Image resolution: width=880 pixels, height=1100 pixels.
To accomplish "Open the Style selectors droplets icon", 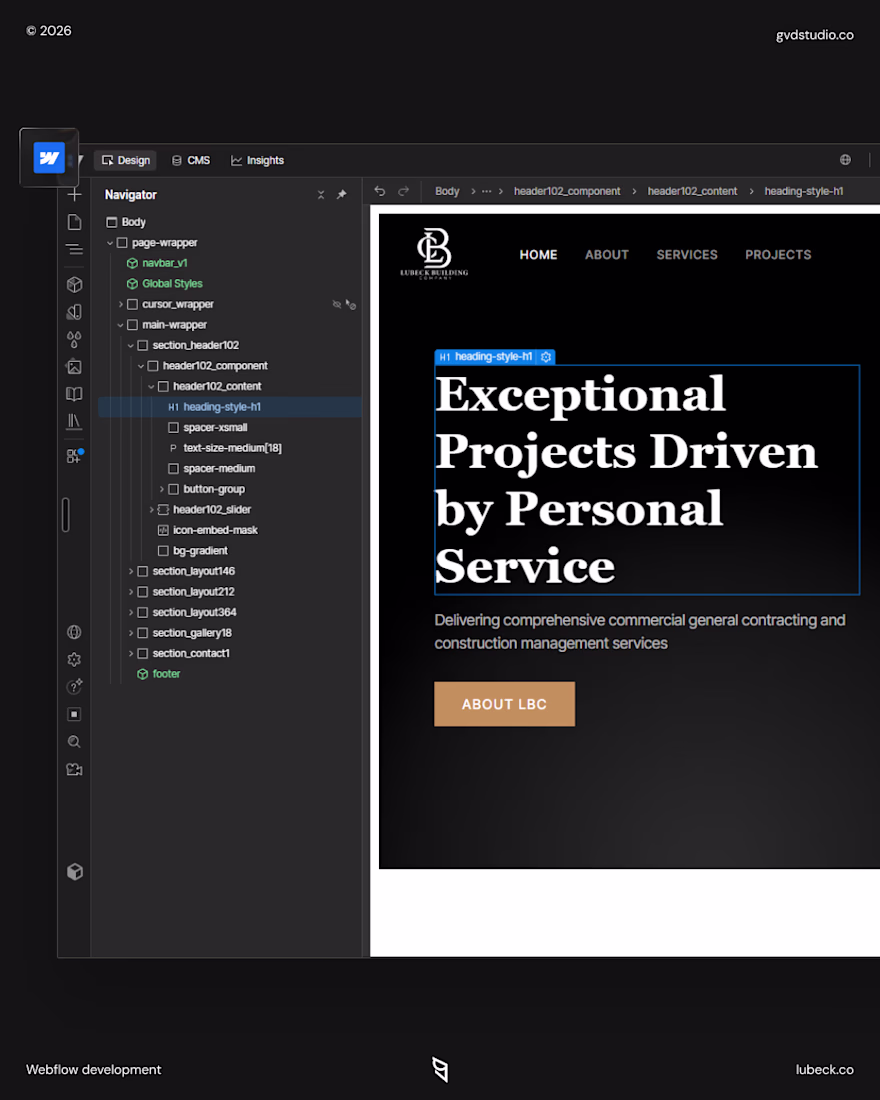I will pos(74,340).
